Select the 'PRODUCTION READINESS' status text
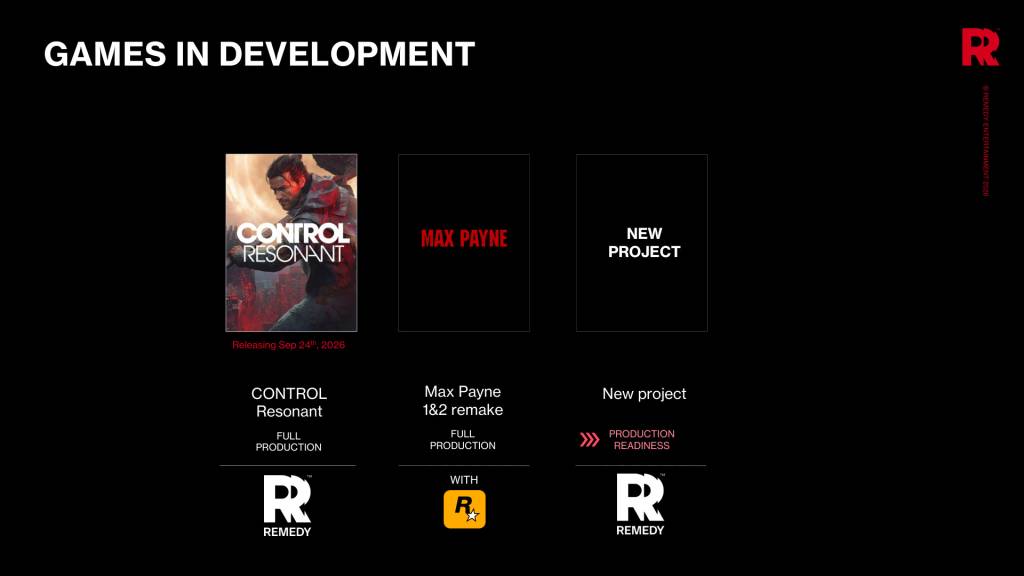The height and width of the screenshot is (576, 1024). (641, 440)
